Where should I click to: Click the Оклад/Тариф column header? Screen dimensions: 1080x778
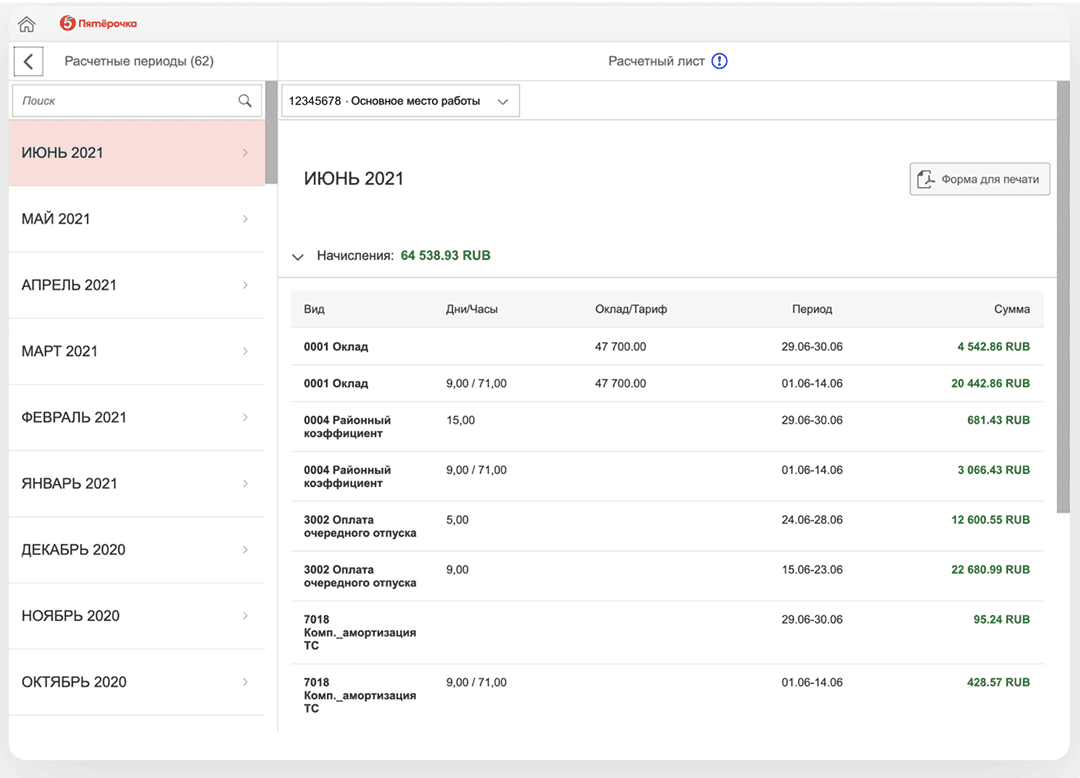click(631, 309)
